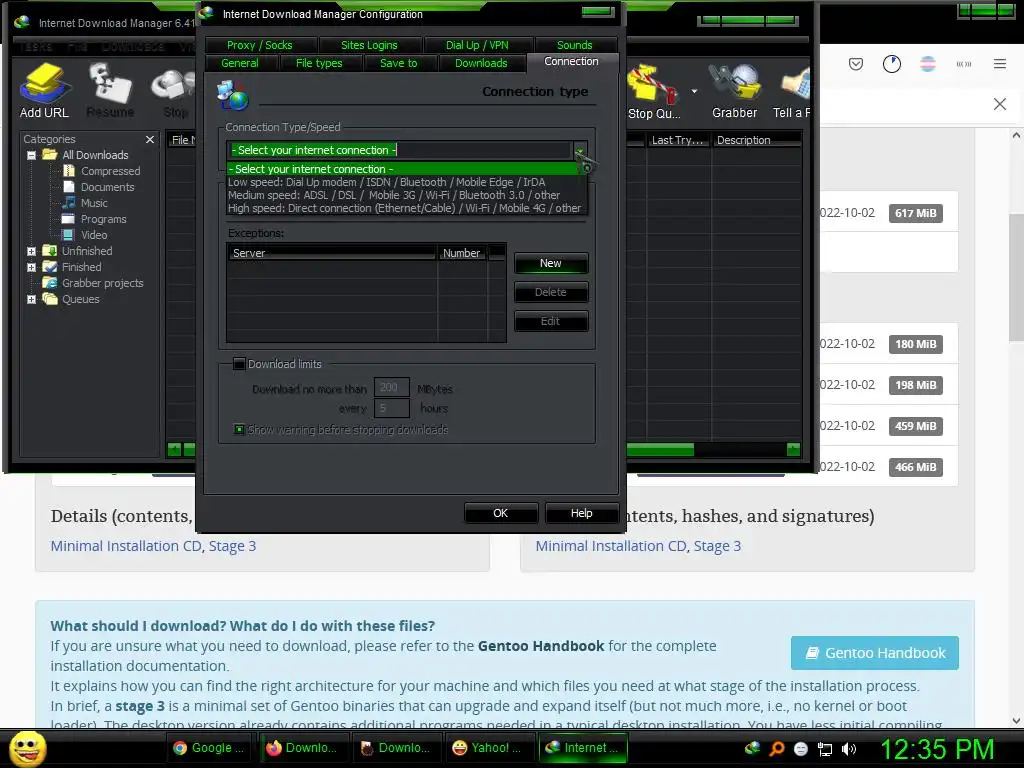This screenshot has height=768, width=1024.
Task: Select All Downloads folder
Action: (x=95, y=155)
